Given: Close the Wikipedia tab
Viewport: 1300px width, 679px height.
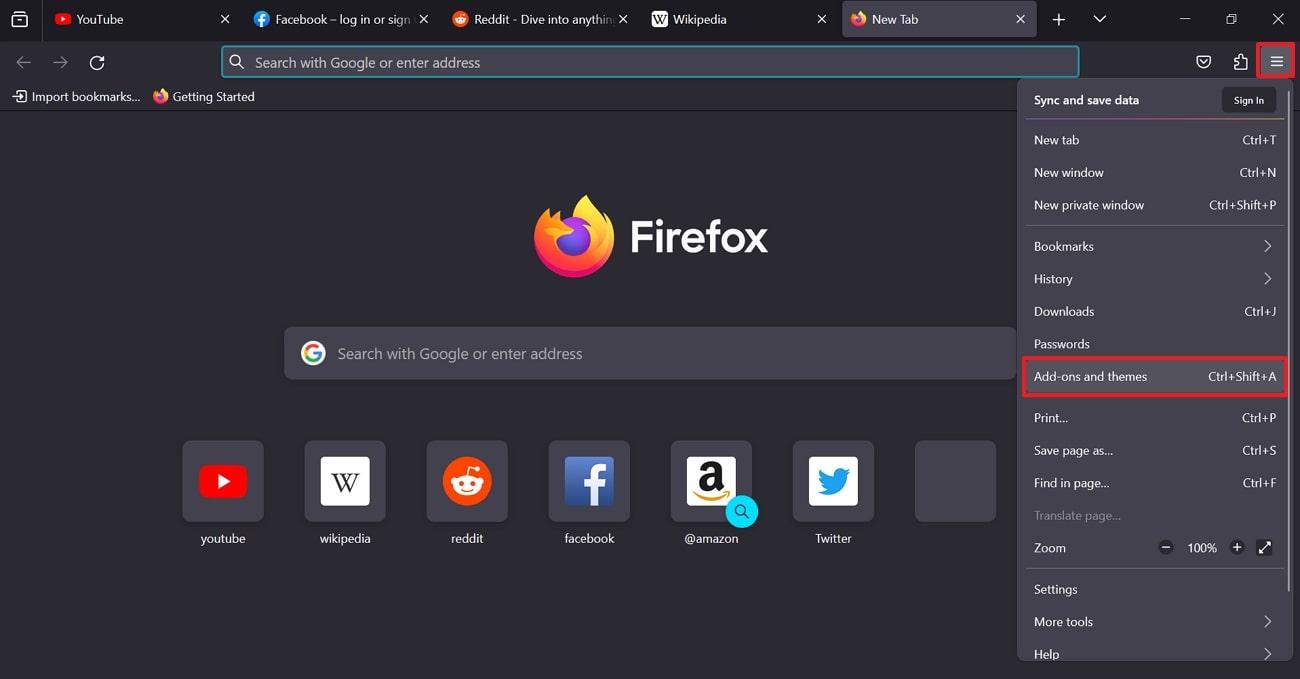Looking at the screenshot, I should (x=822, y=19).
